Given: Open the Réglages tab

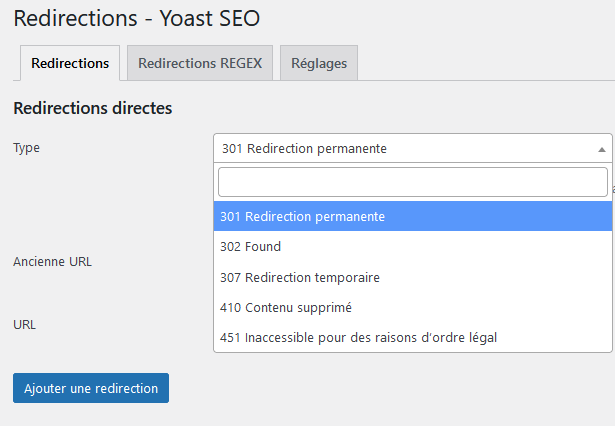Looking at the screenshot, I should (319, 63).
